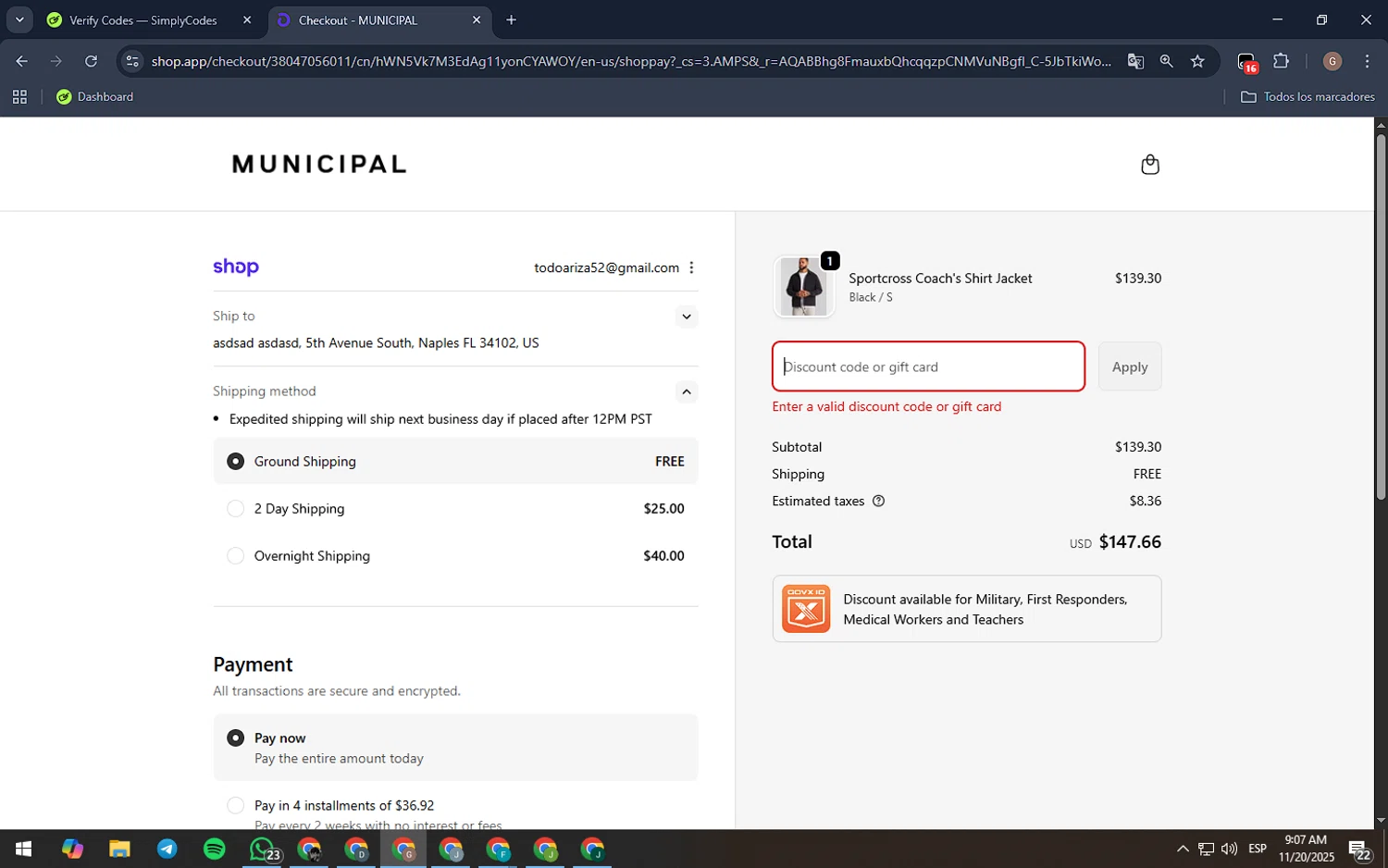The image size is (1388, 868).
Task: View site information icon in address bar
Action: (132, 61)
